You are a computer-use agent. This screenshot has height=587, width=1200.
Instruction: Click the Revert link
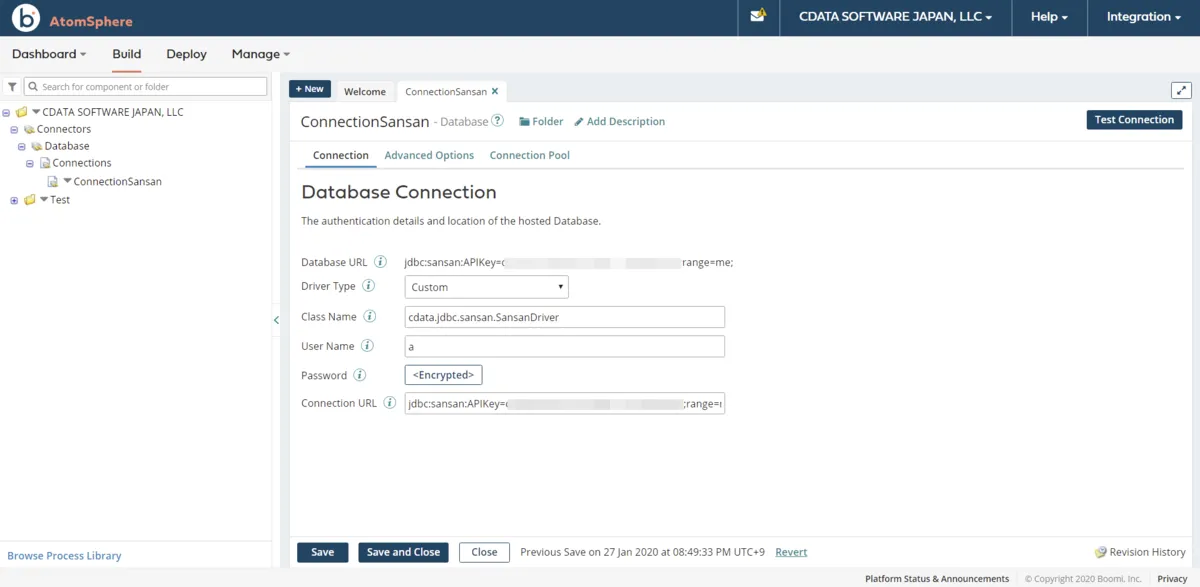[x=791, y=552]
